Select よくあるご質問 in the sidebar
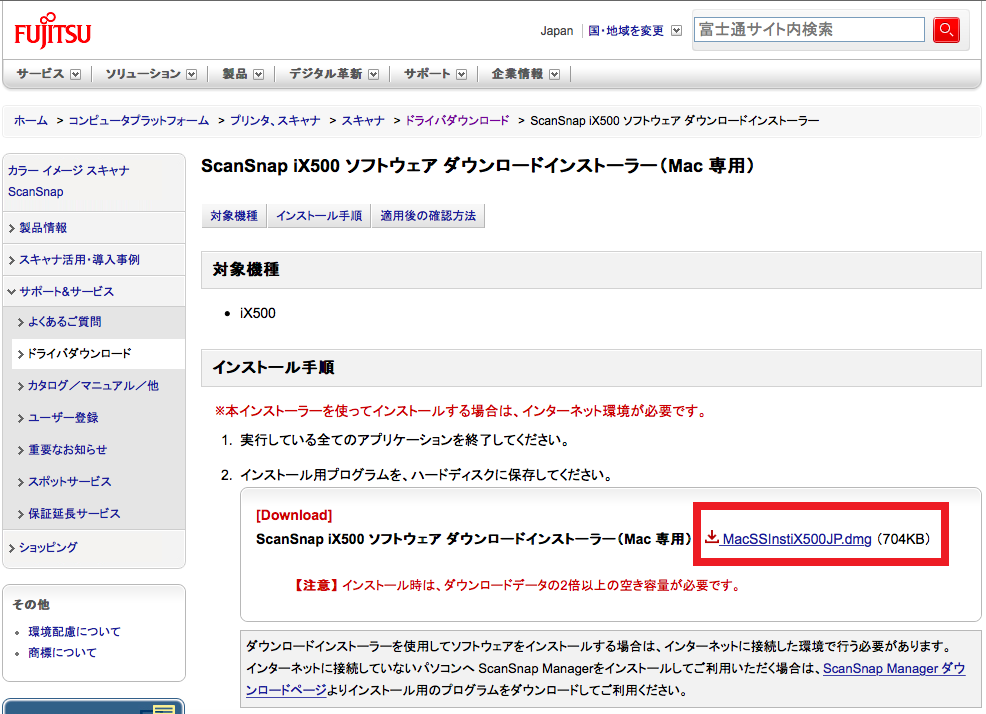This screenshot has width=986, height=714. (x=64, y=322)
